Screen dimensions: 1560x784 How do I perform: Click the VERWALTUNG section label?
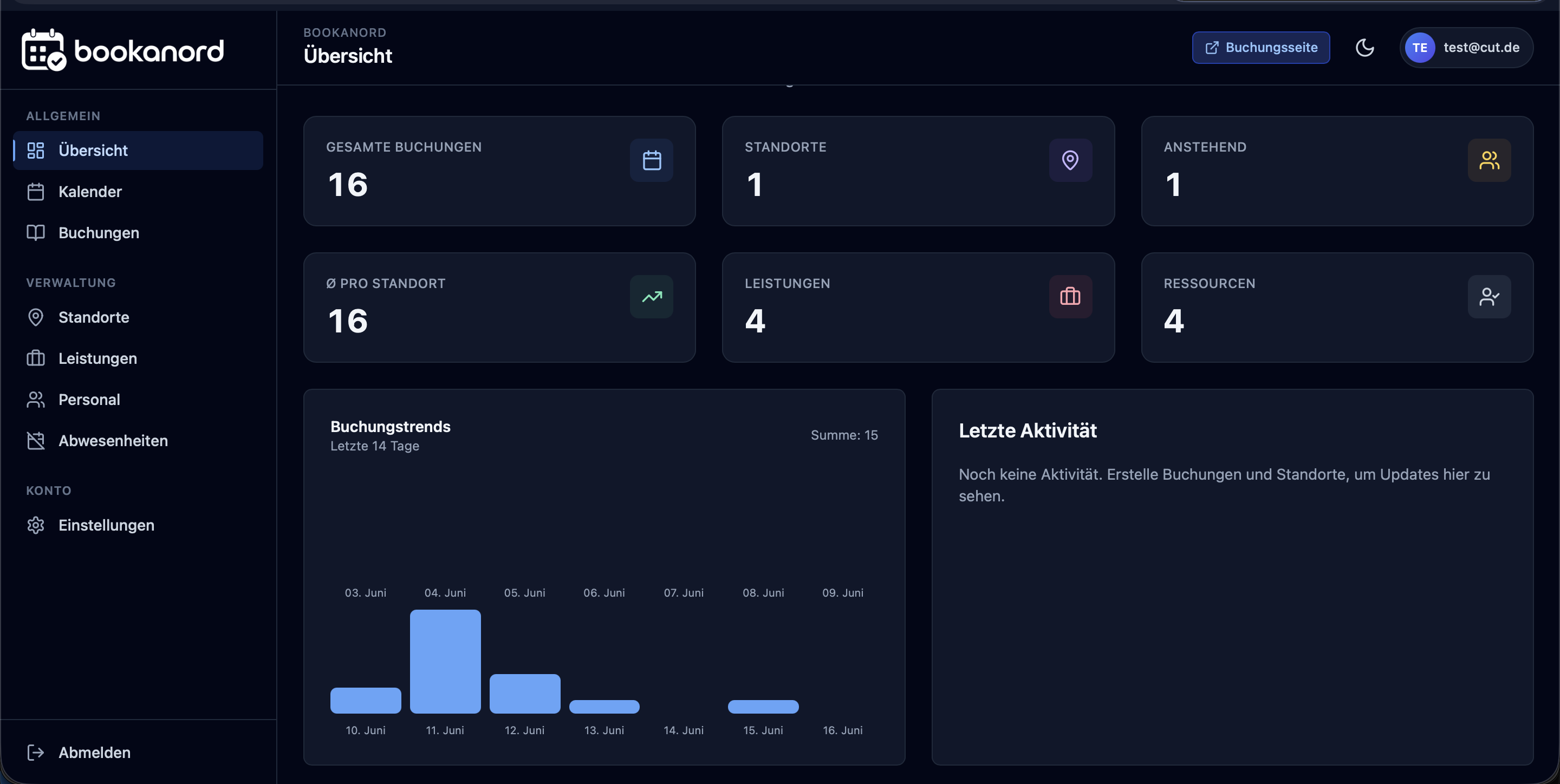click(71, 283)
